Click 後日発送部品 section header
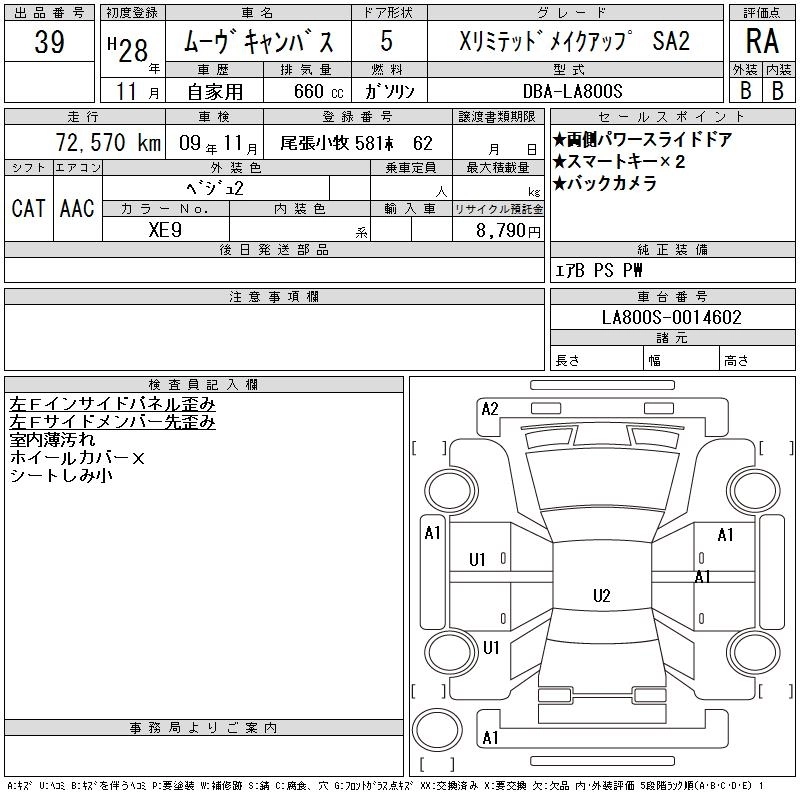 274,249
